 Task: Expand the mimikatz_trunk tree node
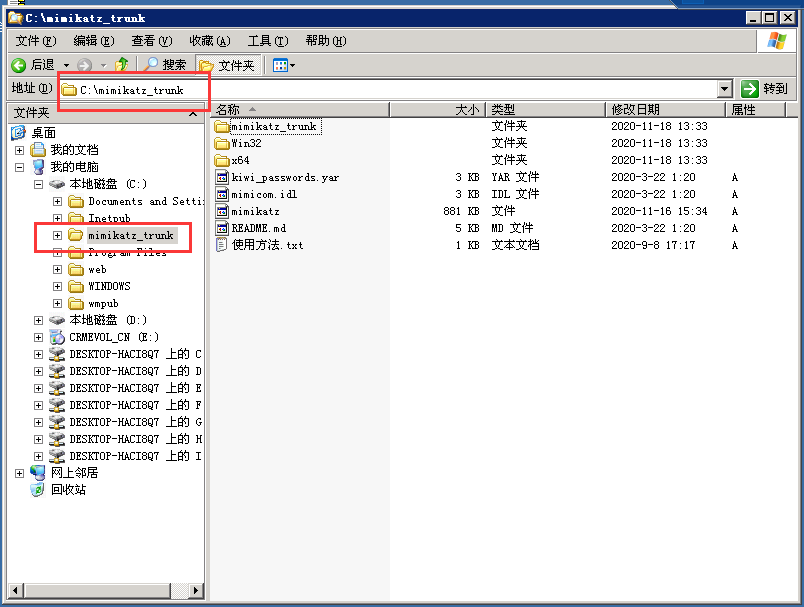(x=57, y=235)
